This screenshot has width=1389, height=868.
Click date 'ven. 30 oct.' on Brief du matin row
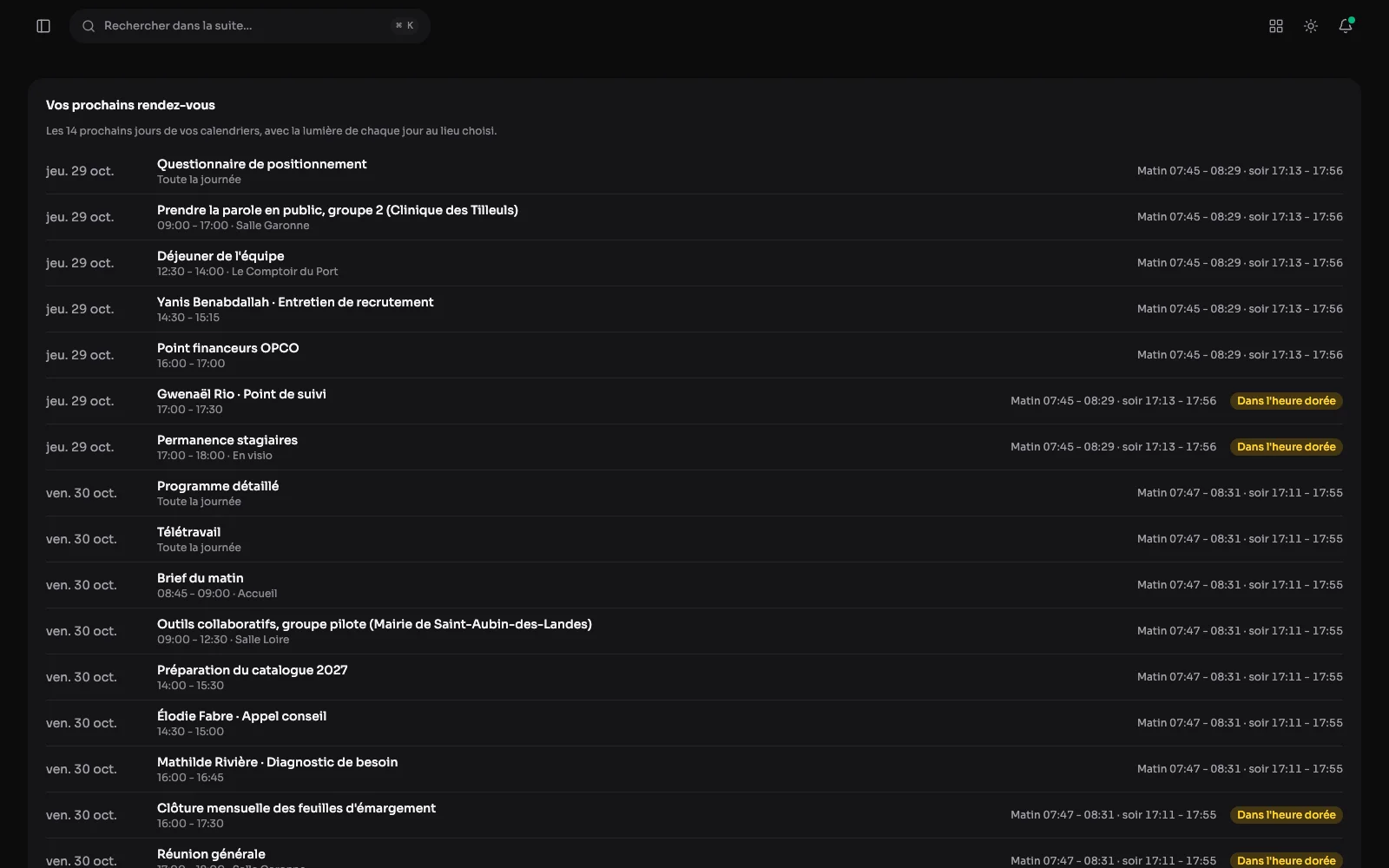81,585
